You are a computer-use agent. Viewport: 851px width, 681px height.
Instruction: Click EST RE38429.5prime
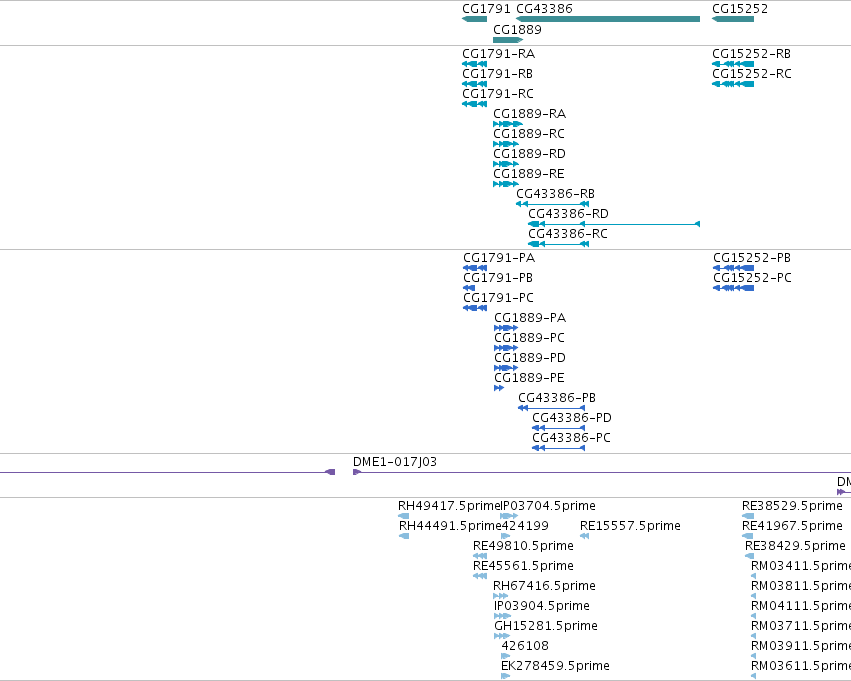pos(795,546)
